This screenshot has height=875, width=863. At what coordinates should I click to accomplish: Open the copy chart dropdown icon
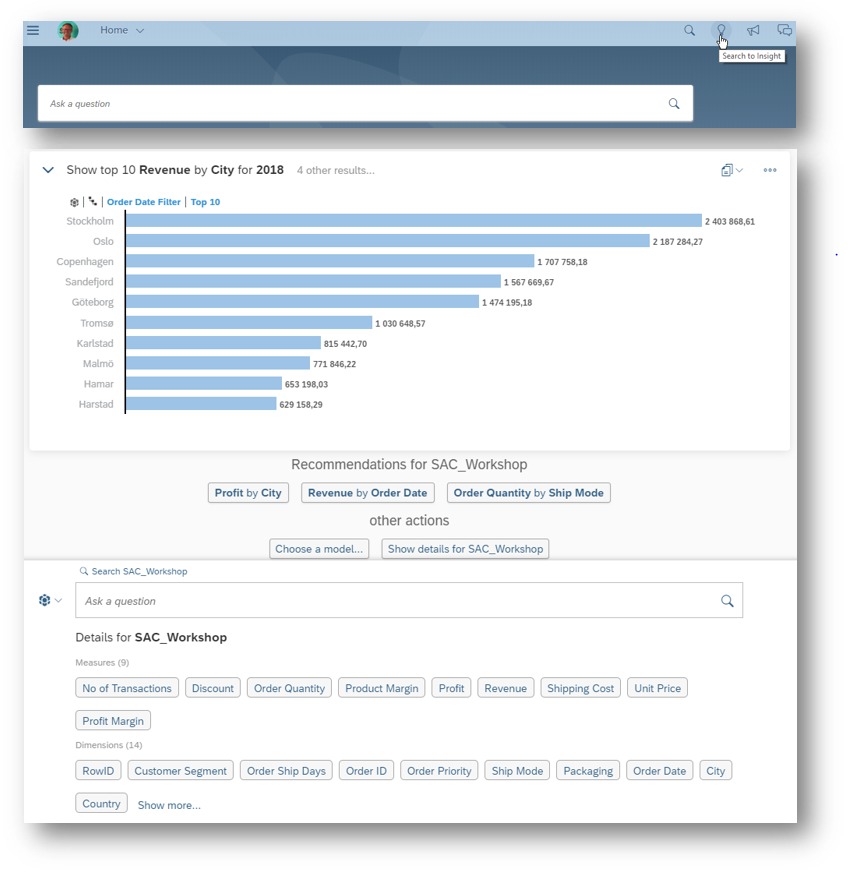point(731,171)
